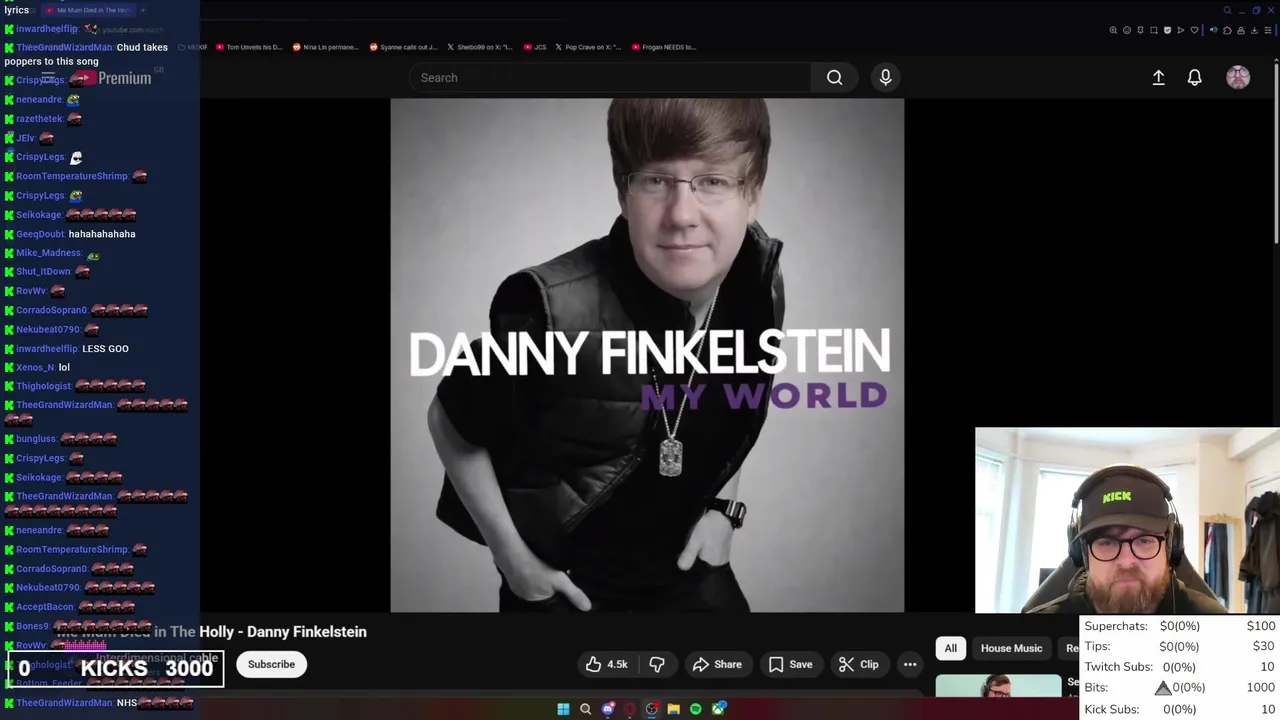Click GeeqDoubt's 'hahahahahaha' chat message
Image resolution: width=1280 pixels, height=720 pixels.
coord(102,234)
